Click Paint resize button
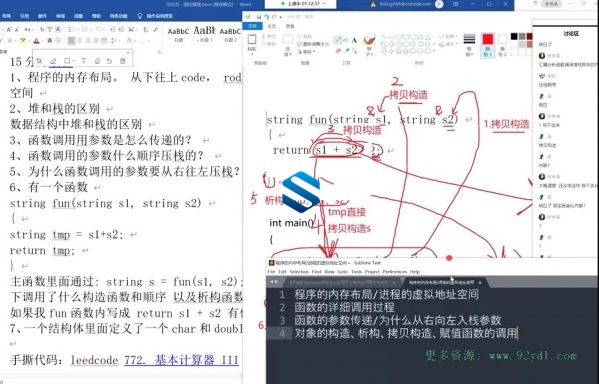The image size is (599, 384). click(312, 44)
